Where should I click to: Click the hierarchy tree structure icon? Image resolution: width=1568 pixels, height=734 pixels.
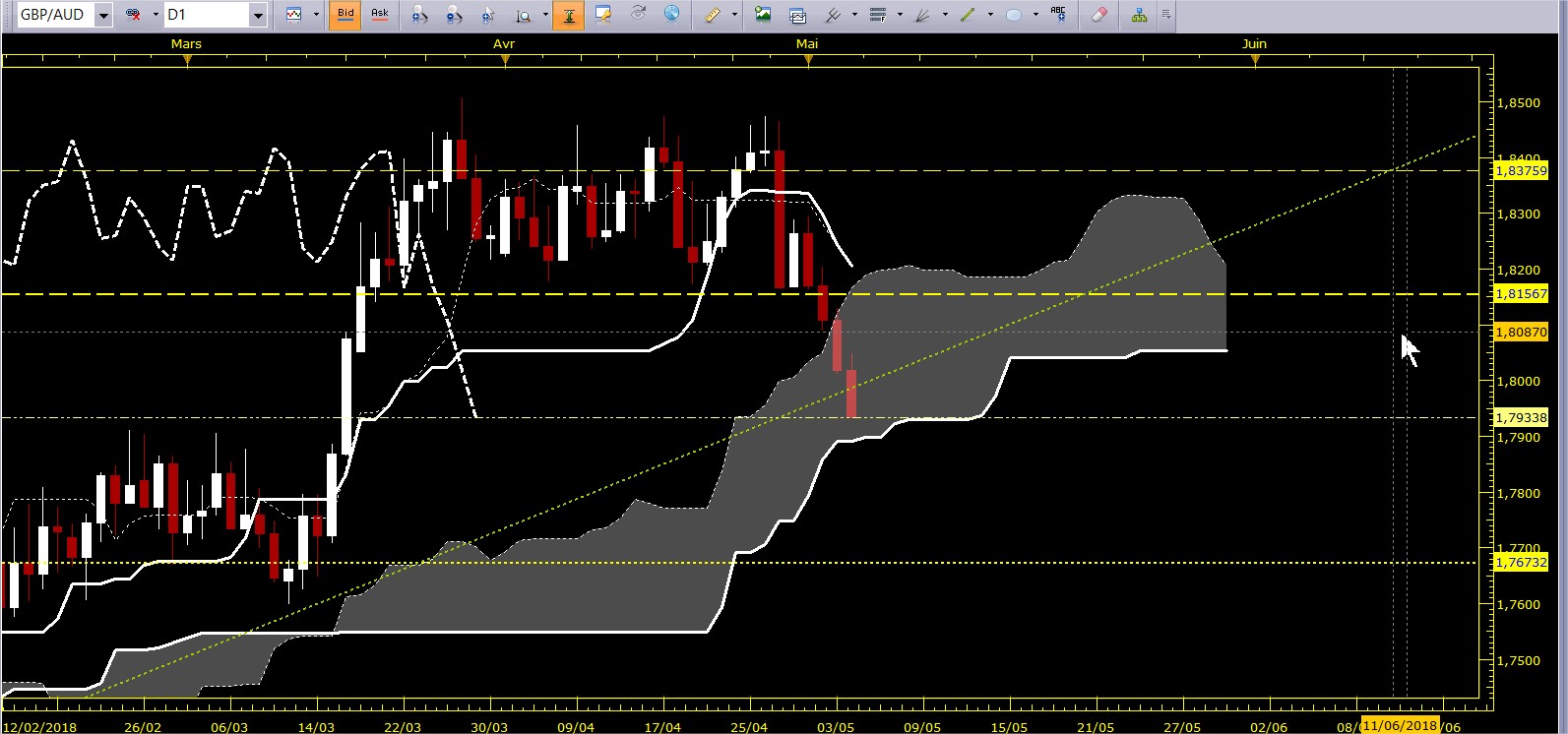1139,15
